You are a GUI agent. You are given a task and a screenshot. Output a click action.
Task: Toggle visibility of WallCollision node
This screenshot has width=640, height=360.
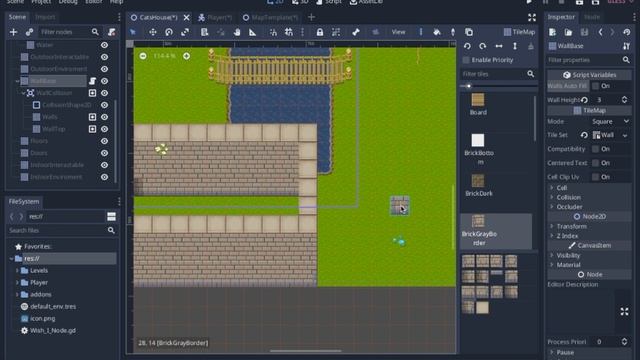coord(104,93)
